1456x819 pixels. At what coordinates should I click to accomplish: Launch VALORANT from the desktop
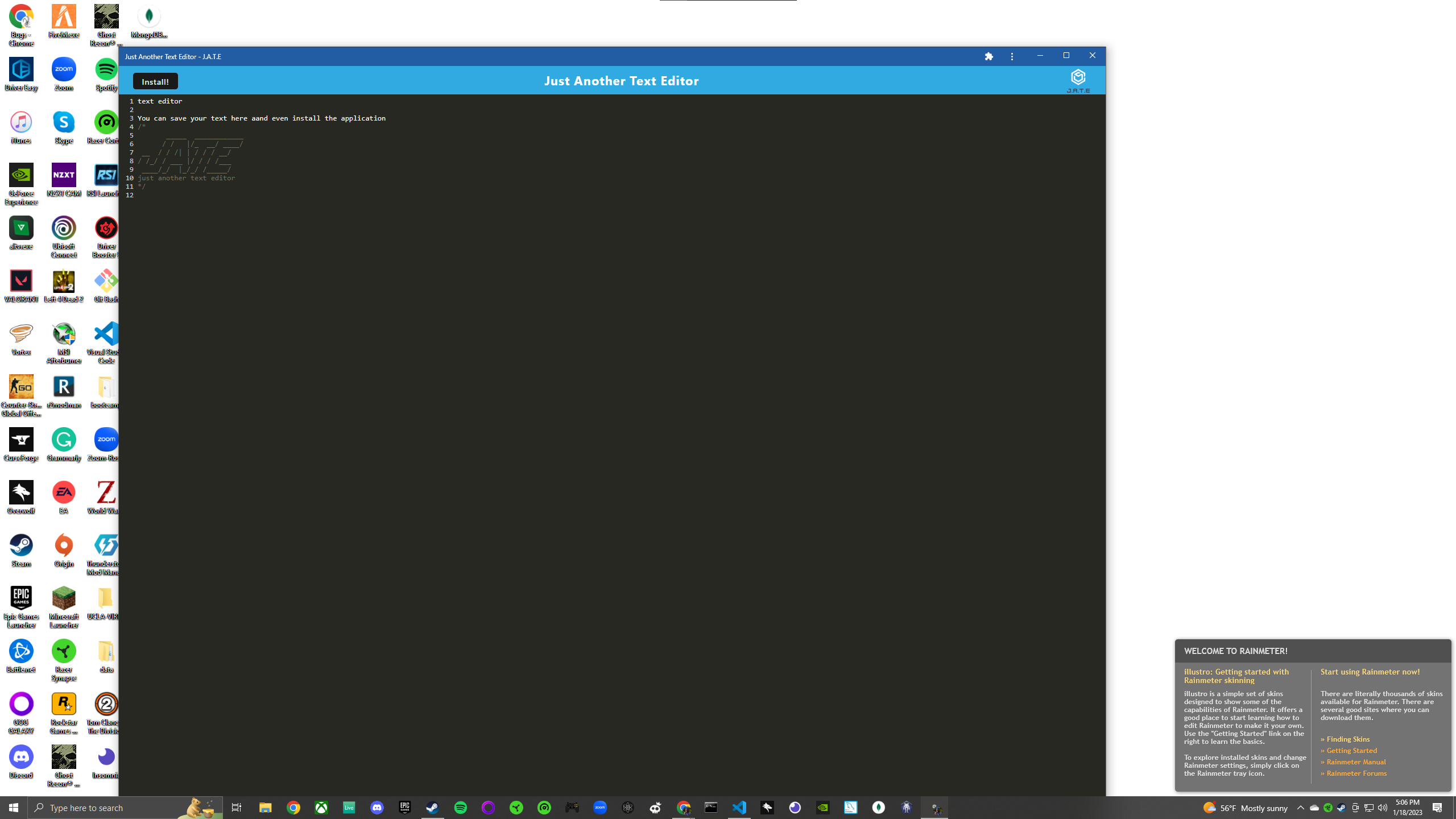pyautogui.click(x=21, y=280)
